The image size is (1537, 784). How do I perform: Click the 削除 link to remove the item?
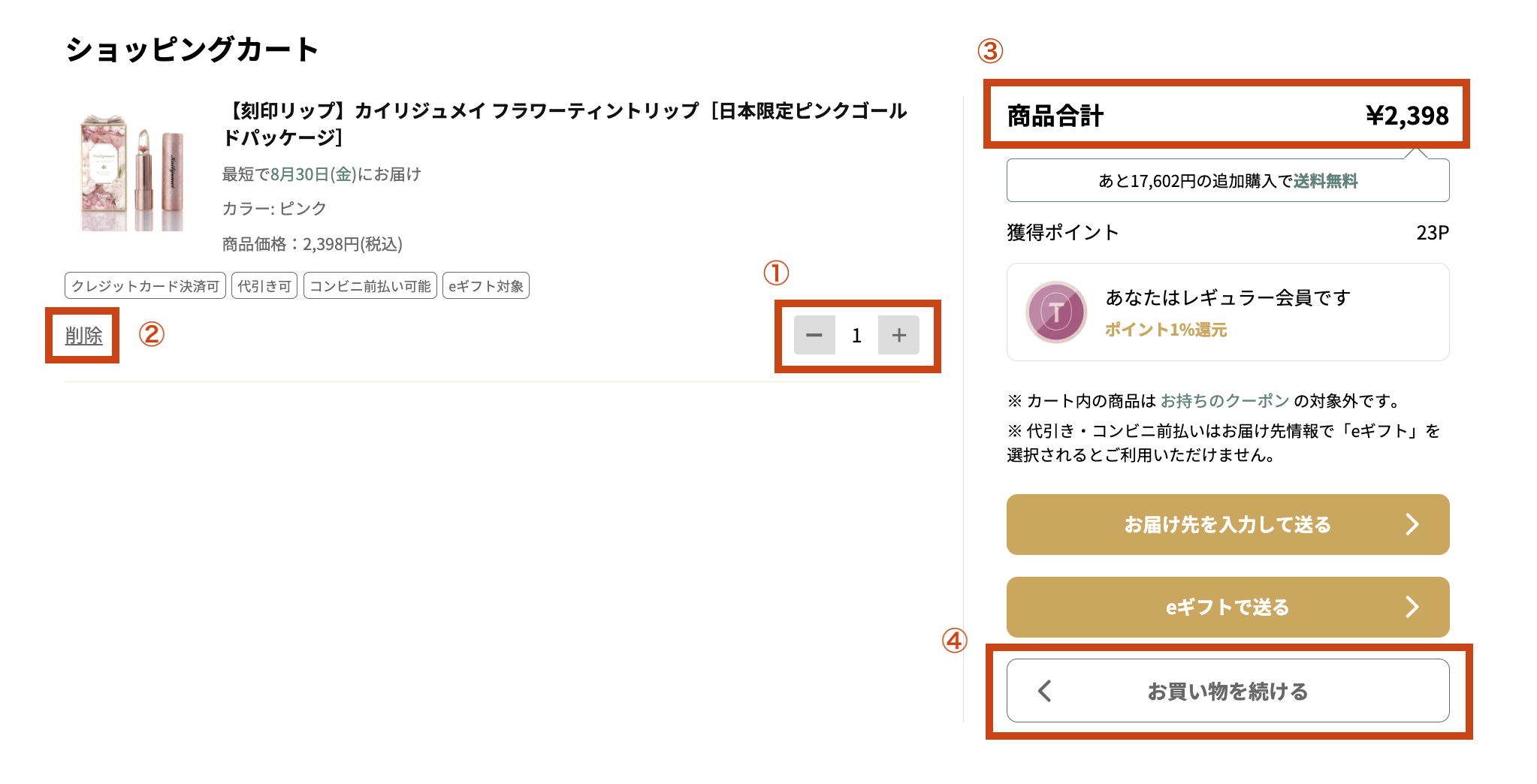click(x=83, y=336)
